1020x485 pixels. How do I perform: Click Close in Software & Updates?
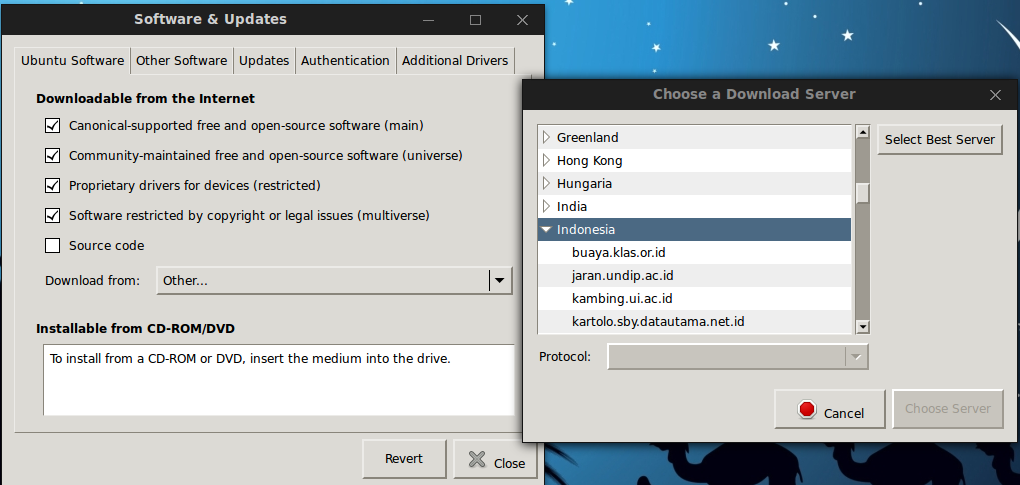tap(496, 460)
